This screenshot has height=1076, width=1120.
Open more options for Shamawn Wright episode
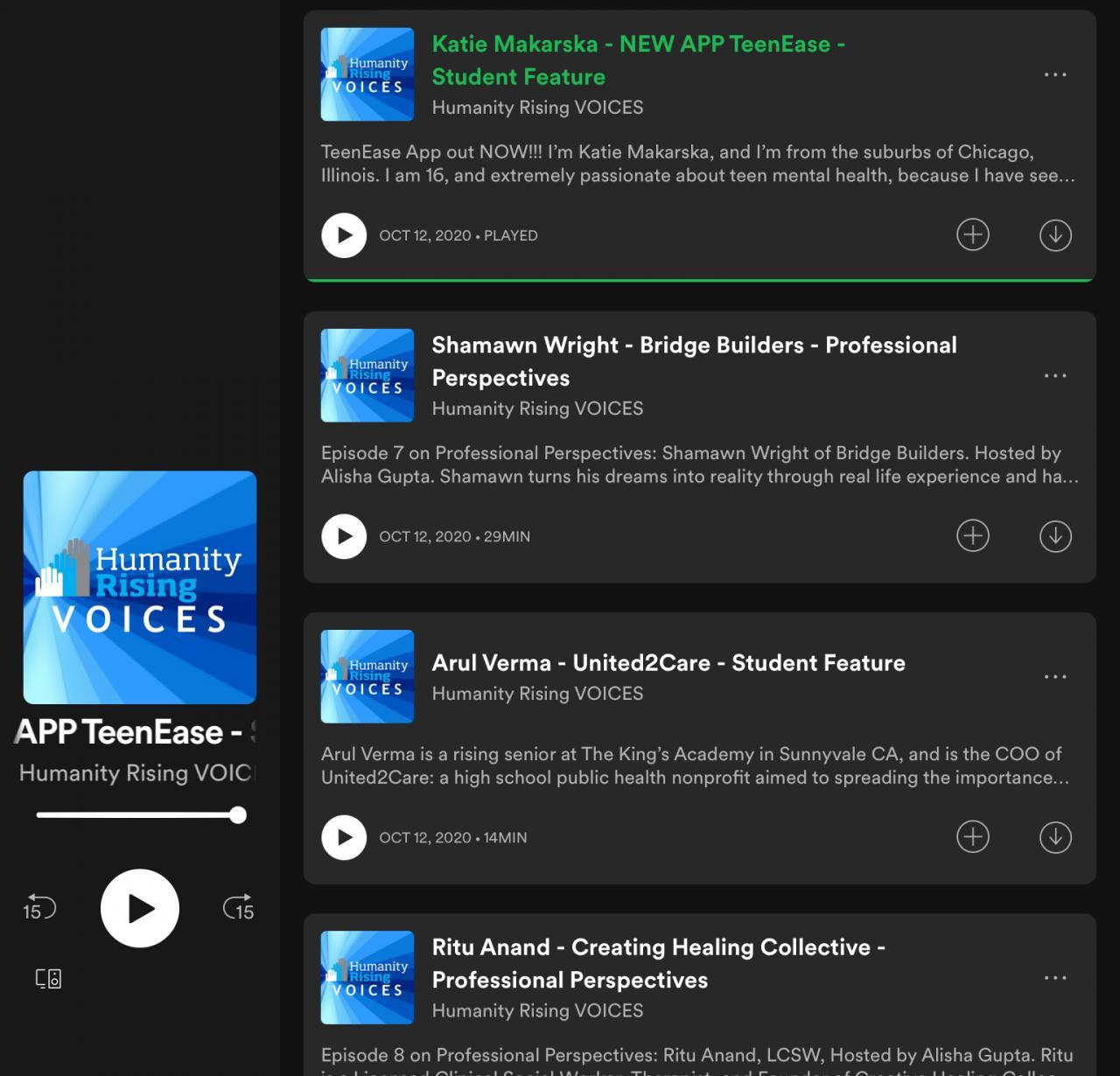[1055, 375]
